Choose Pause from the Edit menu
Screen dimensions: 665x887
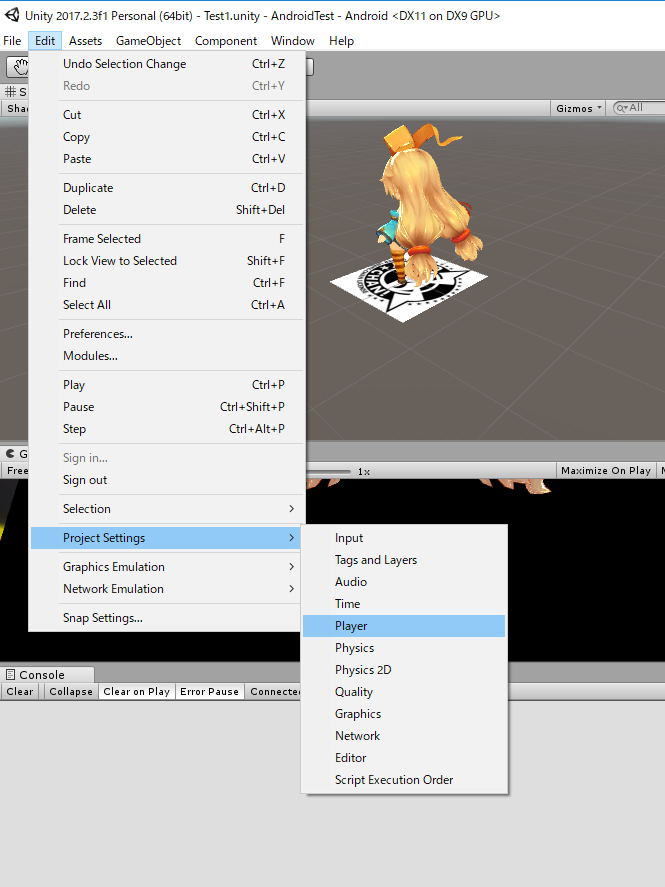pos(167,407)
